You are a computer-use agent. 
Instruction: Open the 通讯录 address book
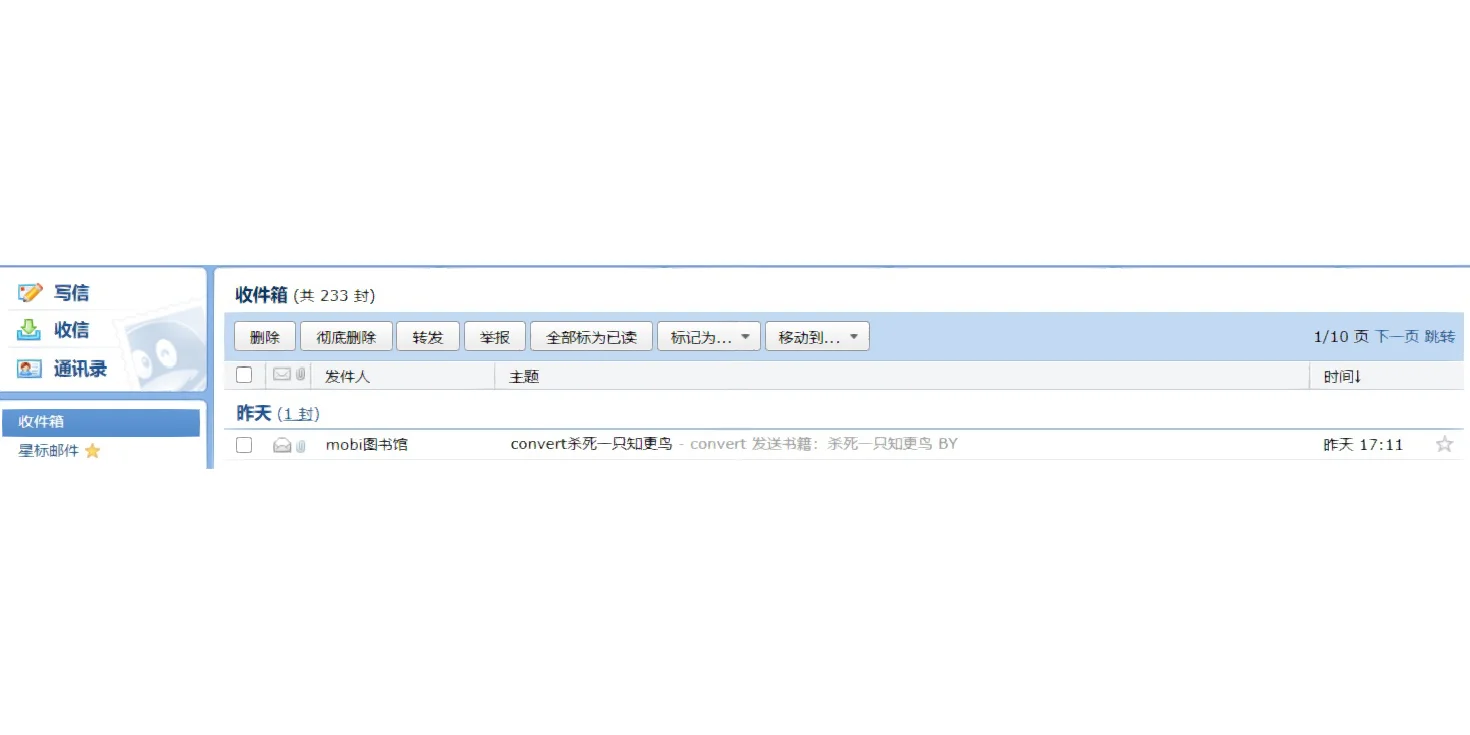[x=80, y=369]
